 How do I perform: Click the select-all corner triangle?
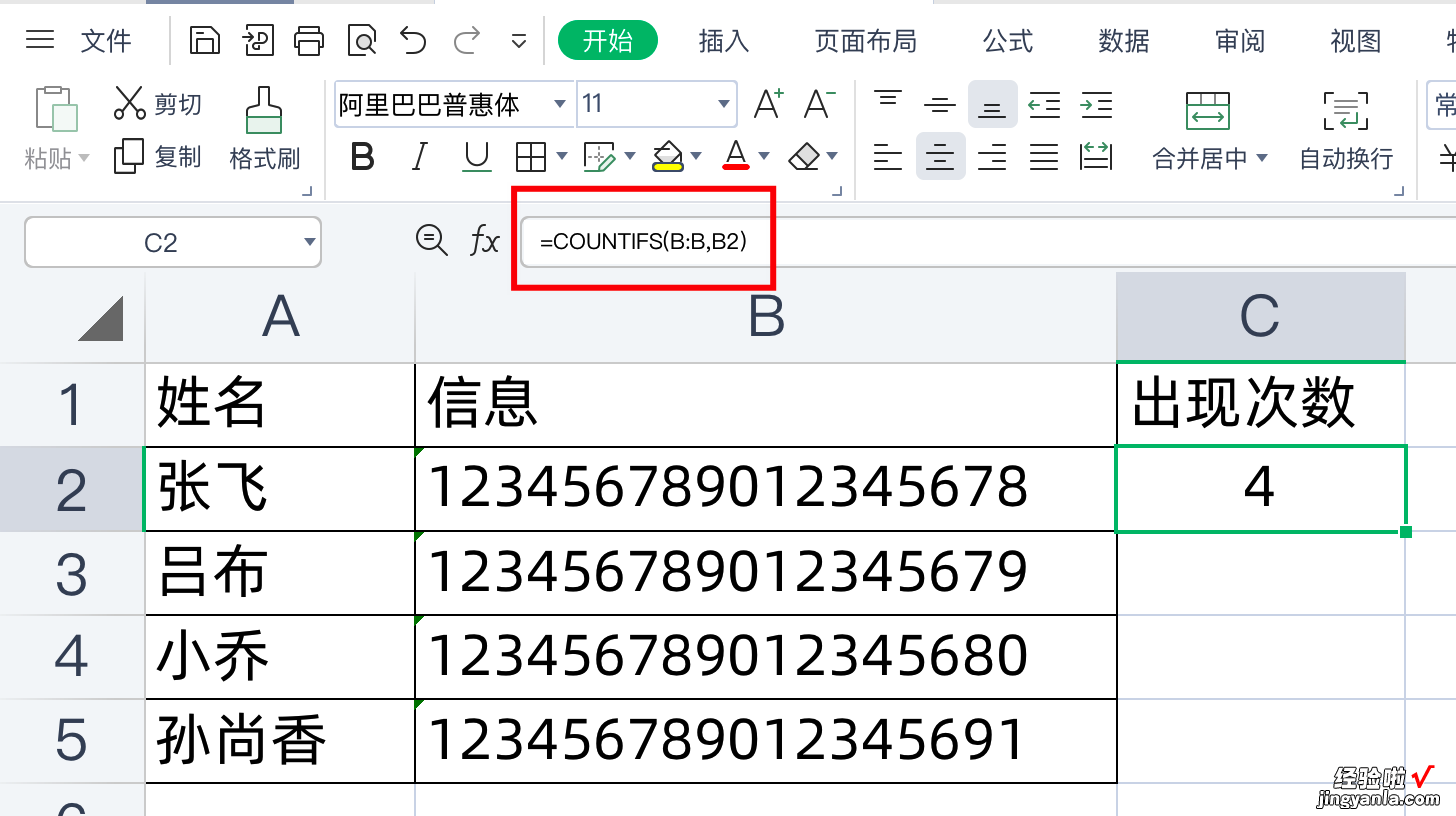point(100,318)
